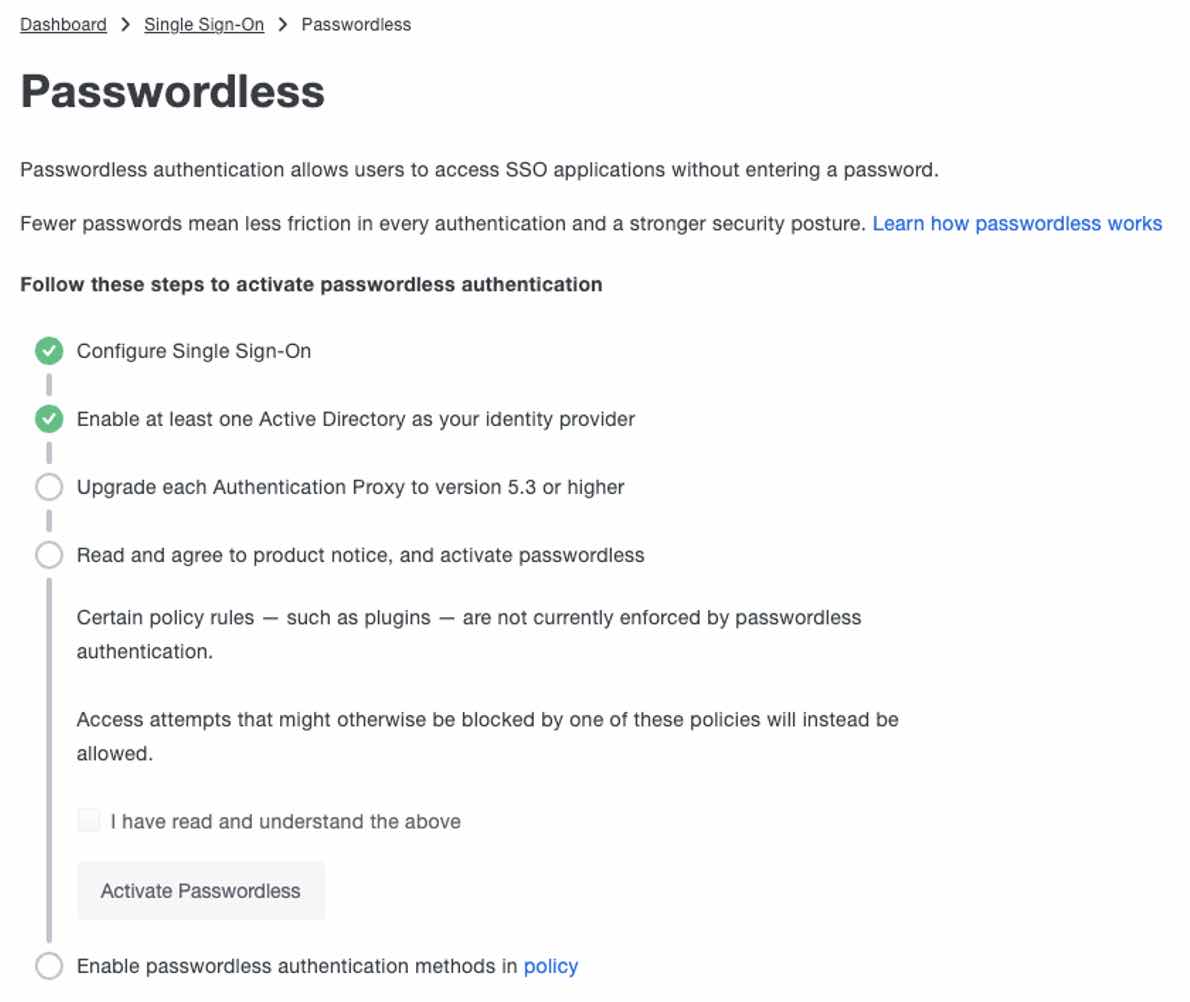Click the breadcrumb chevron after Dashboard
1190x1002 pixels.
point(125,23)
